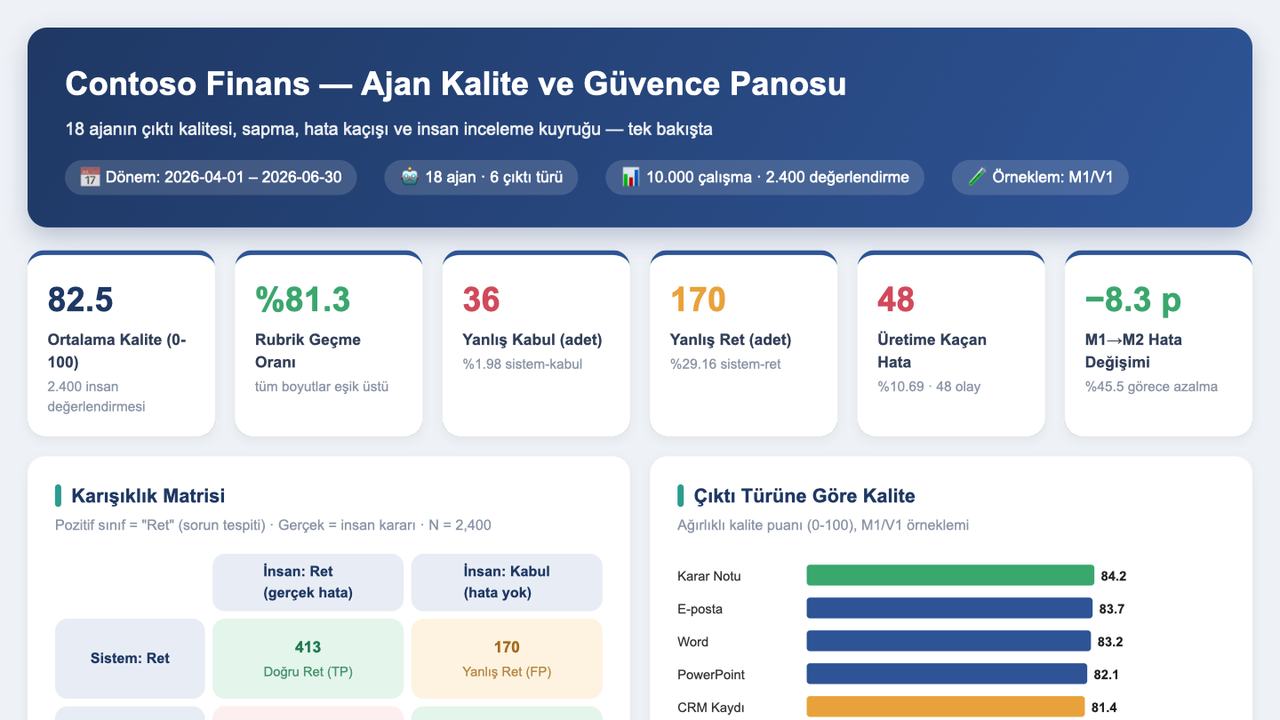
Task: Click the robot icon in the 18 ajan chip
Action: (410, 177)
